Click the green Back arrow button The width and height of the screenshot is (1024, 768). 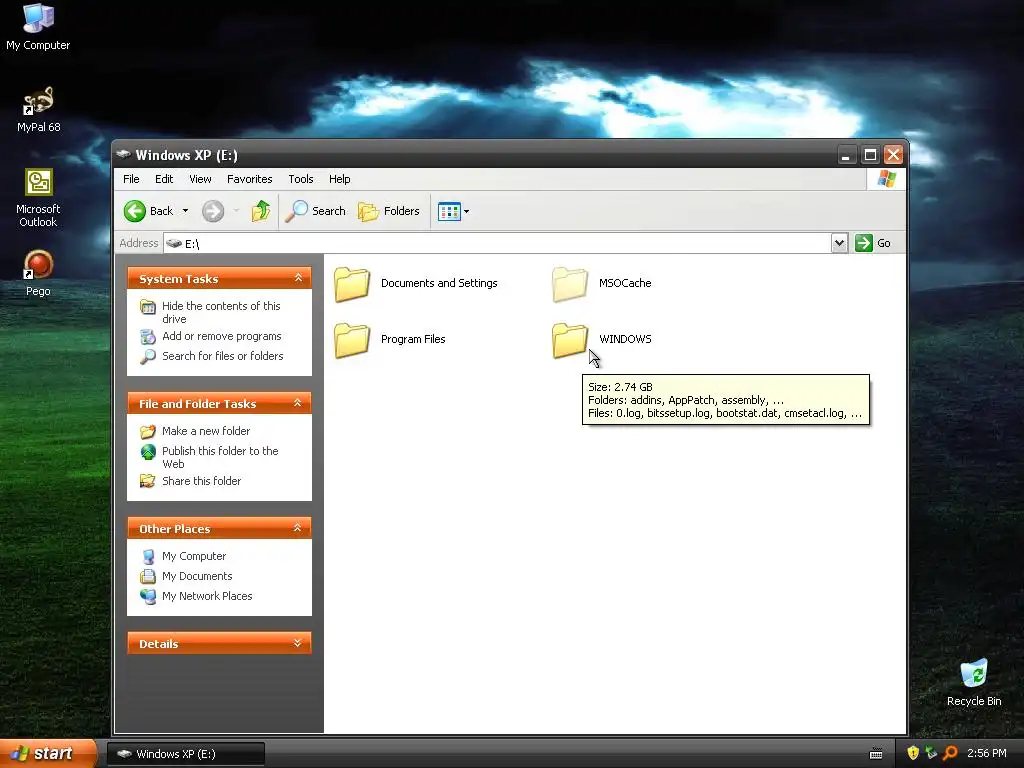[x=135, y=211]
